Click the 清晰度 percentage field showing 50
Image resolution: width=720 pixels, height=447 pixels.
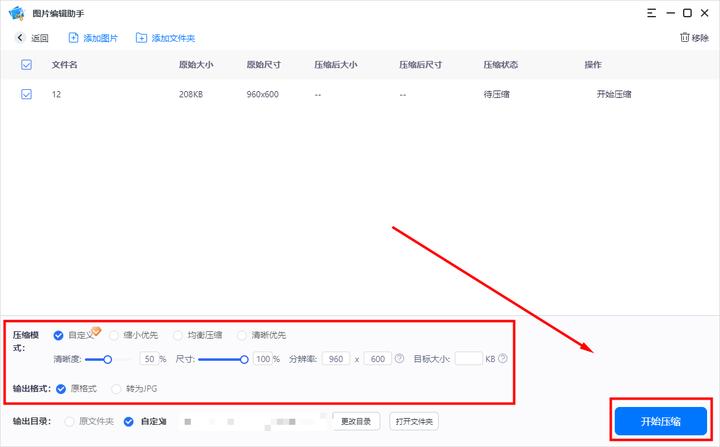(x=149, y=359)
